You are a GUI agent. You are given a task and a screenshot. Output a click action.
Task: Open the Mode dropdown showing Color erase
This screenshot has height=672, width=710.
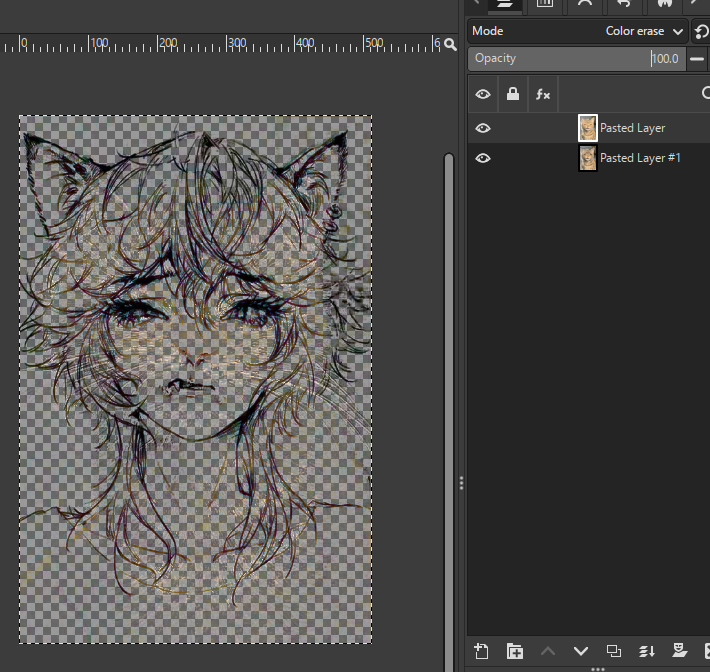pyautogui.click(x=578, y=31)
